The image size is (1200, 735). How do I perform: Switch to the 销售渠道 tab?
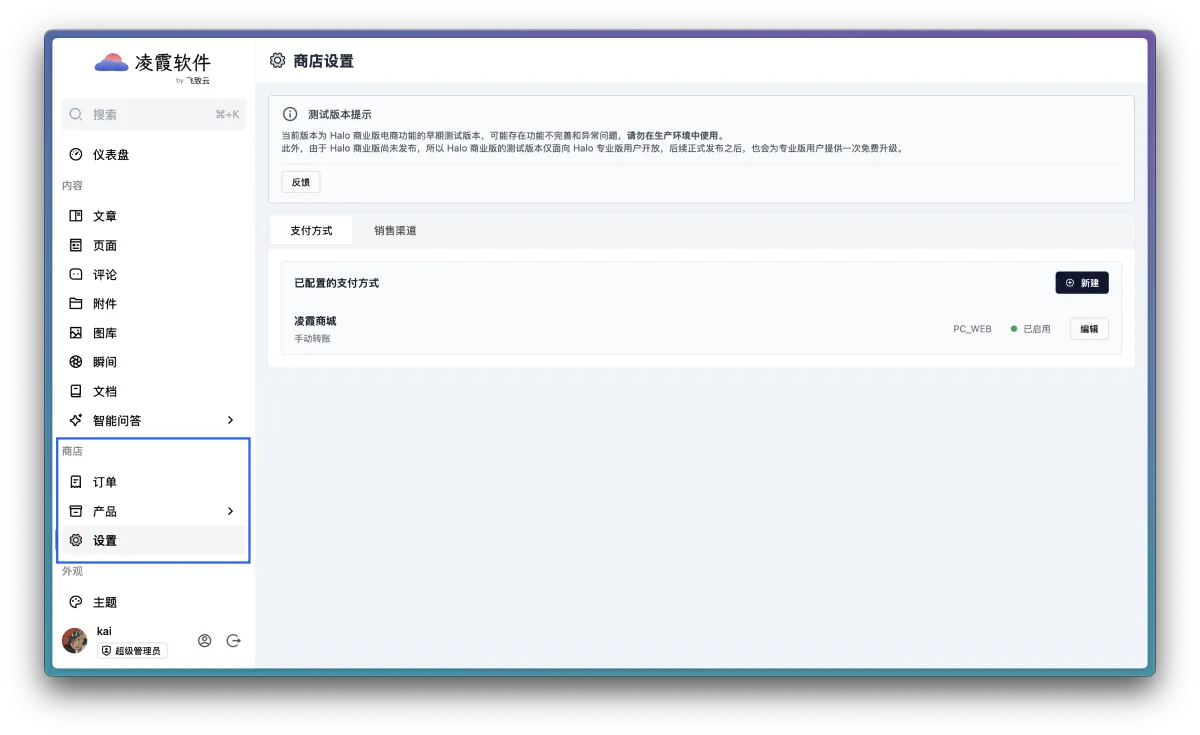click(396, 230)
